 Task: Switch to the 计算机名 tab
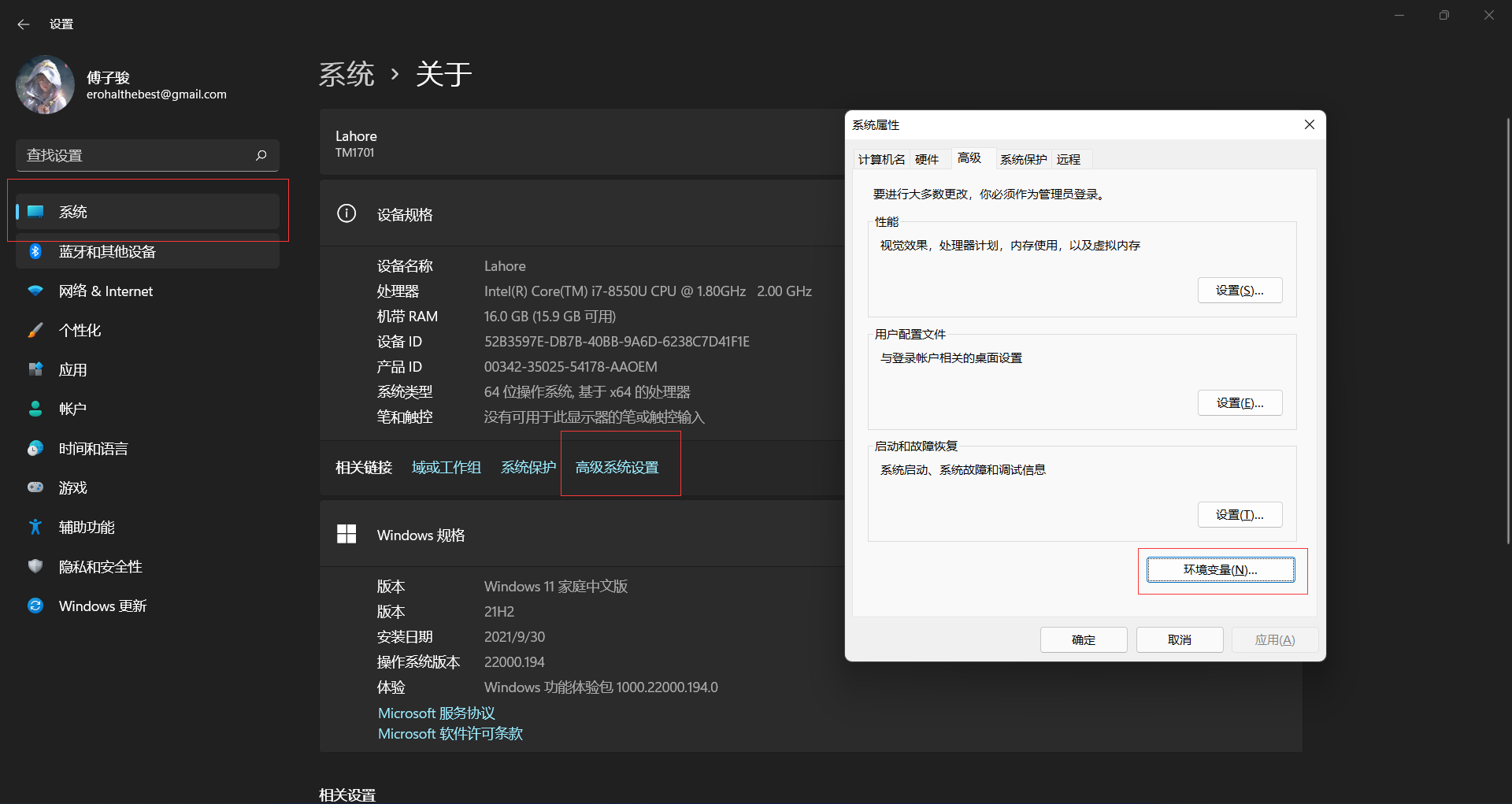click(881, 159)
